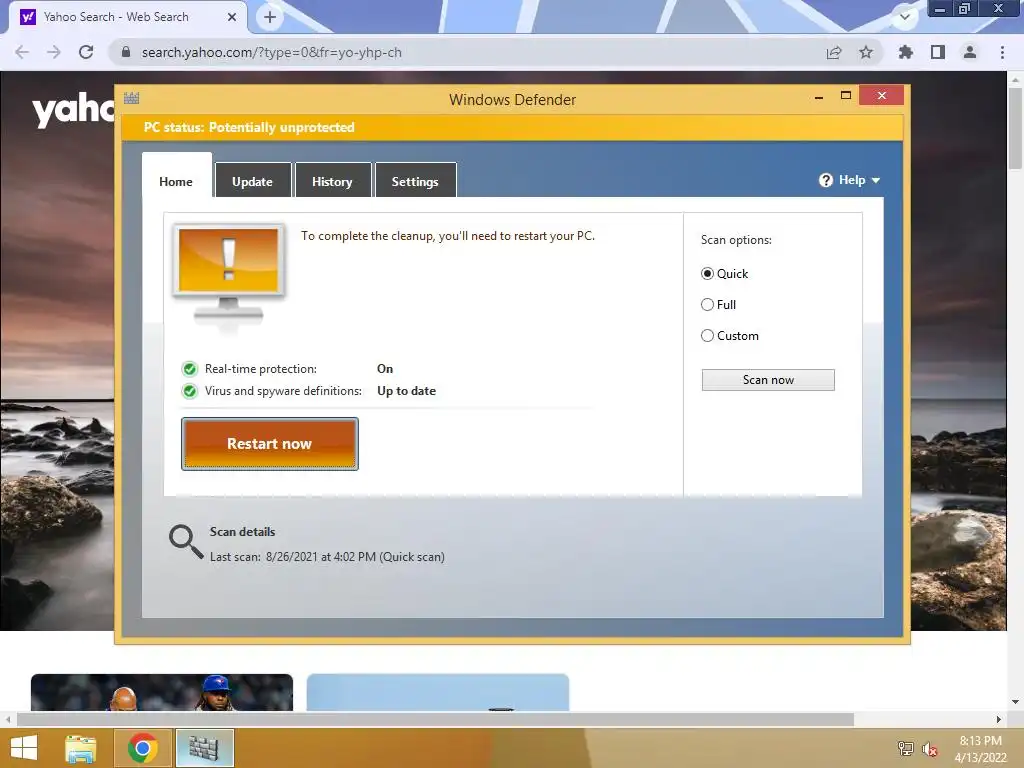Click green check beside Real-time protection
The width and height of the screenshot is (1024, 768).
189,369
